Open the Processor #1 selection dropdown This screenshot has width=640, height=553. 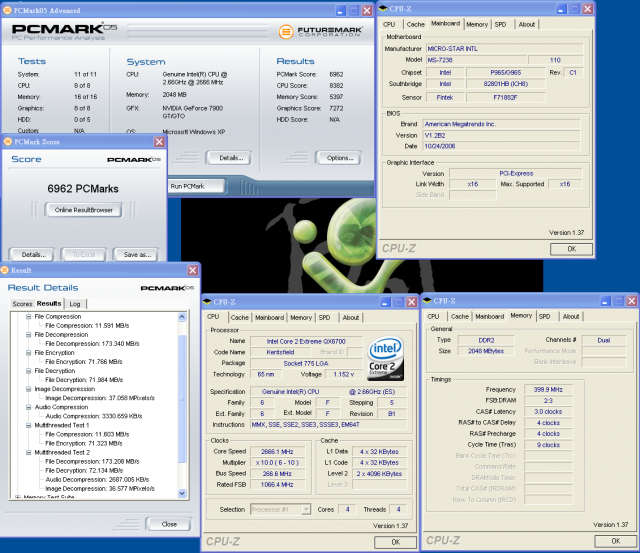coord(306,509)
